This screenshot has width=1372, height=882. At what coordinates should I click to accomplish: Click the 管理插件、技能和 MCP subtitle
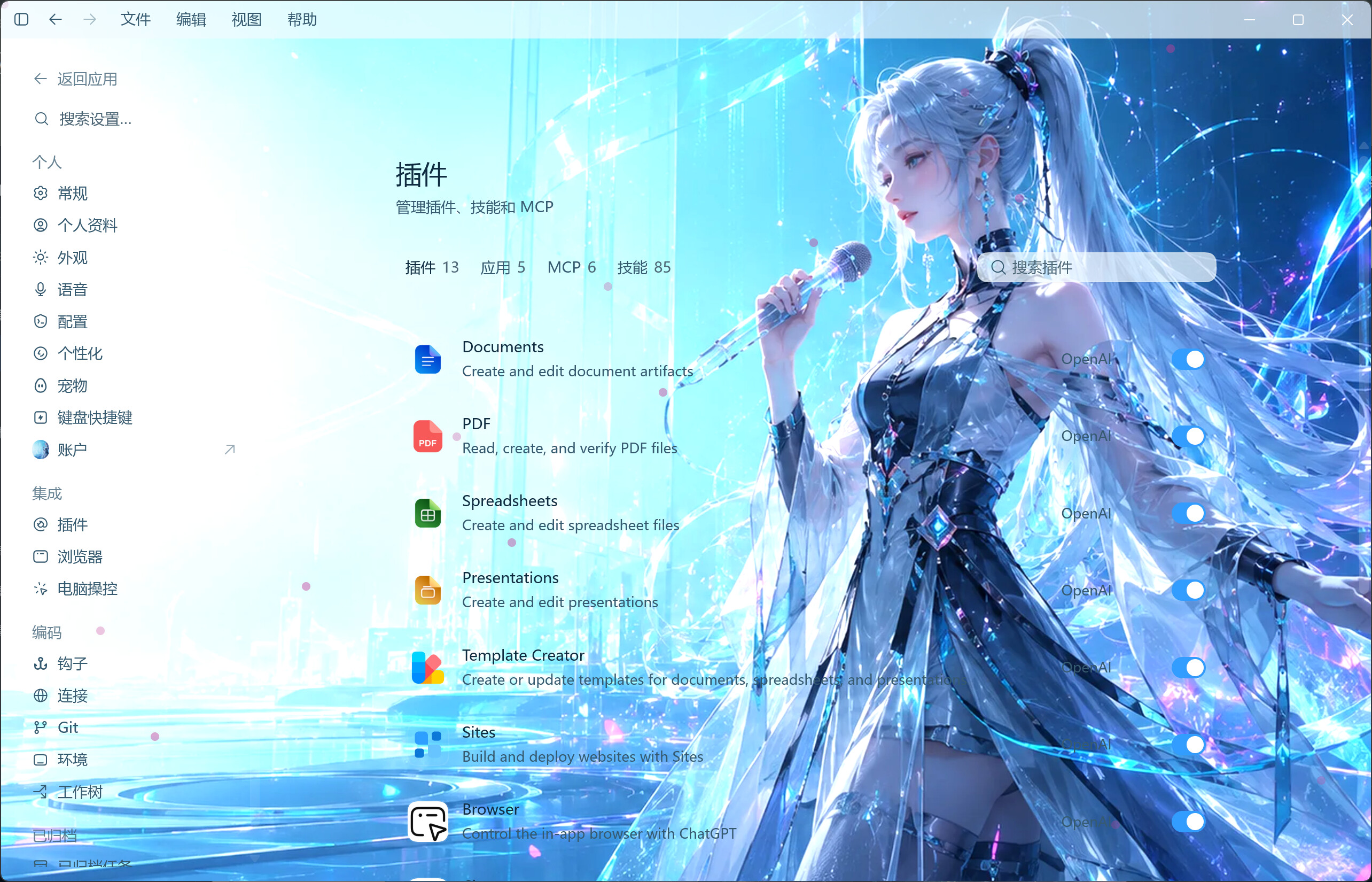(474, 207)
